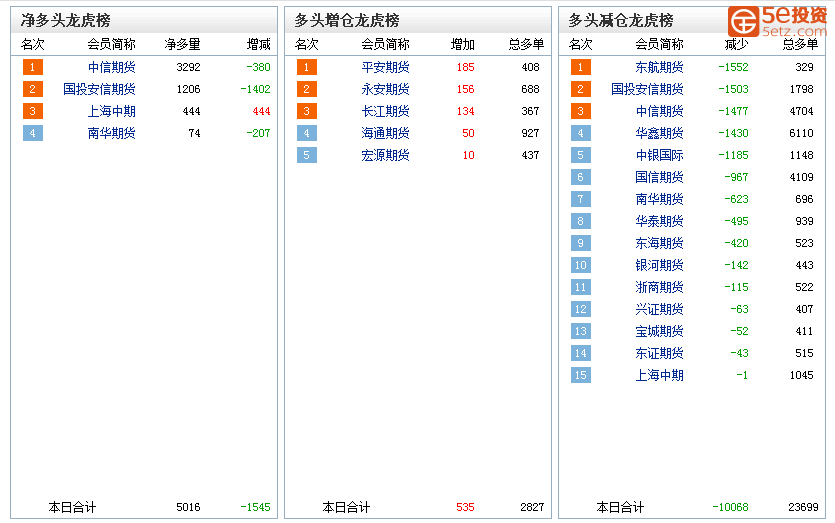The height and width of the screenshot is (523, 835).
Task: Click the 增加 column header
Action: pos(462,44)
